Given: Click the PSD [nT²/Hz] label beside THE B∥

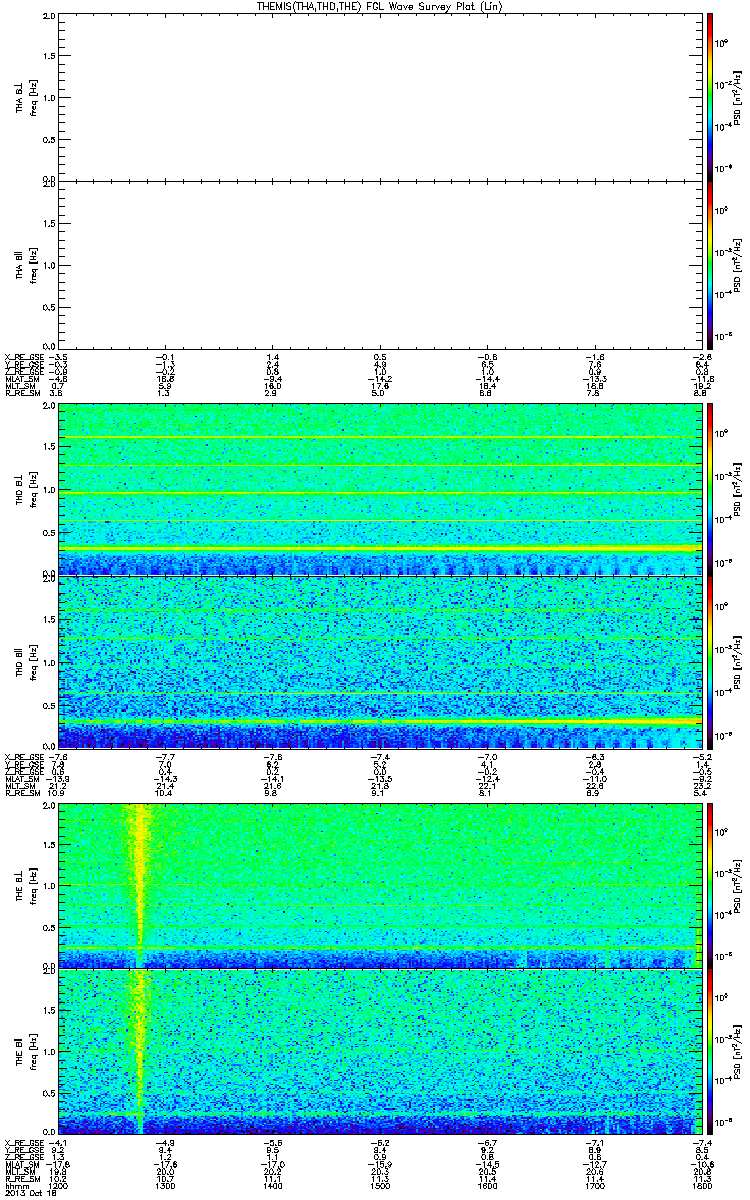Looking at the screenshot, I should click(739, 1051).
